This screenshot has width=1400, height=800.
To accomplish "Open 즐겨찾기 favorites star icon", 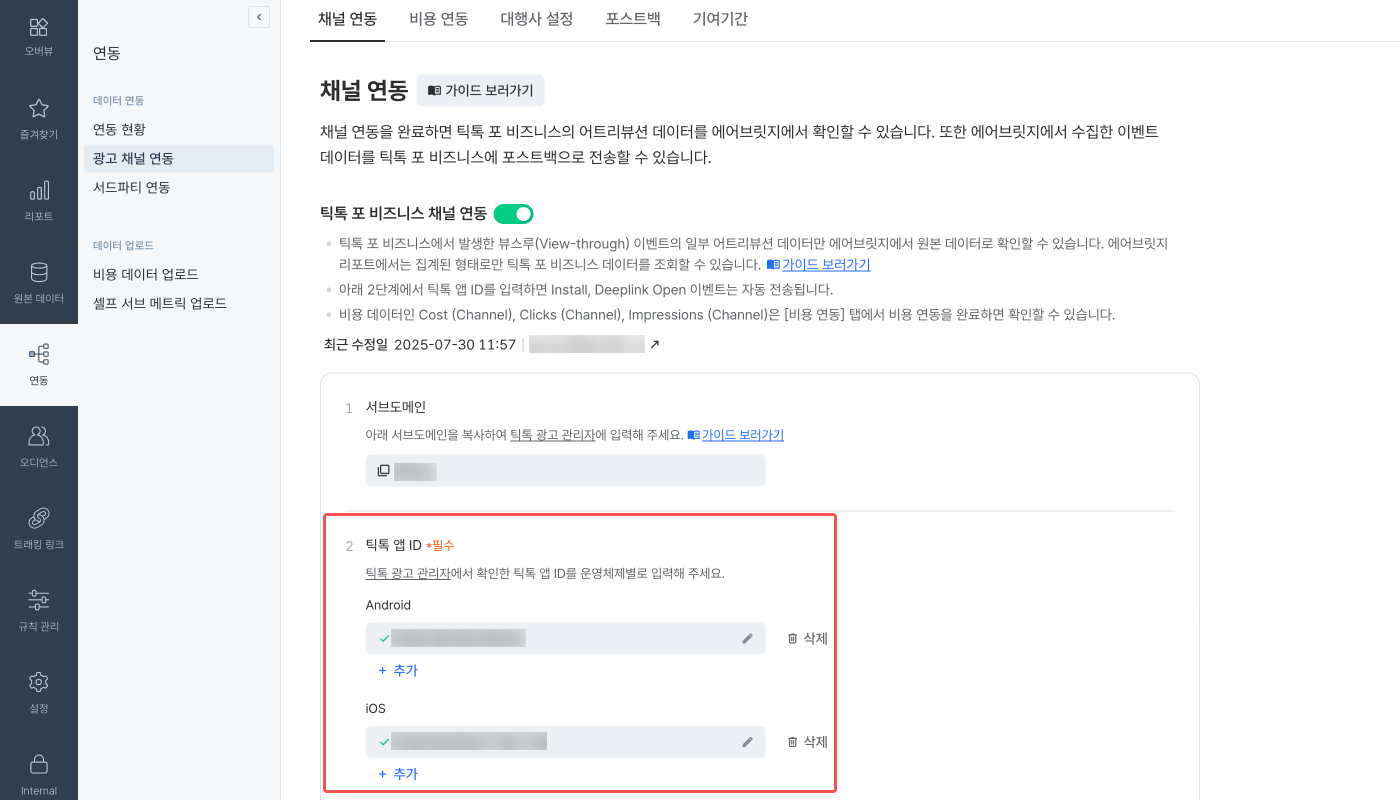I will [38, 108].
